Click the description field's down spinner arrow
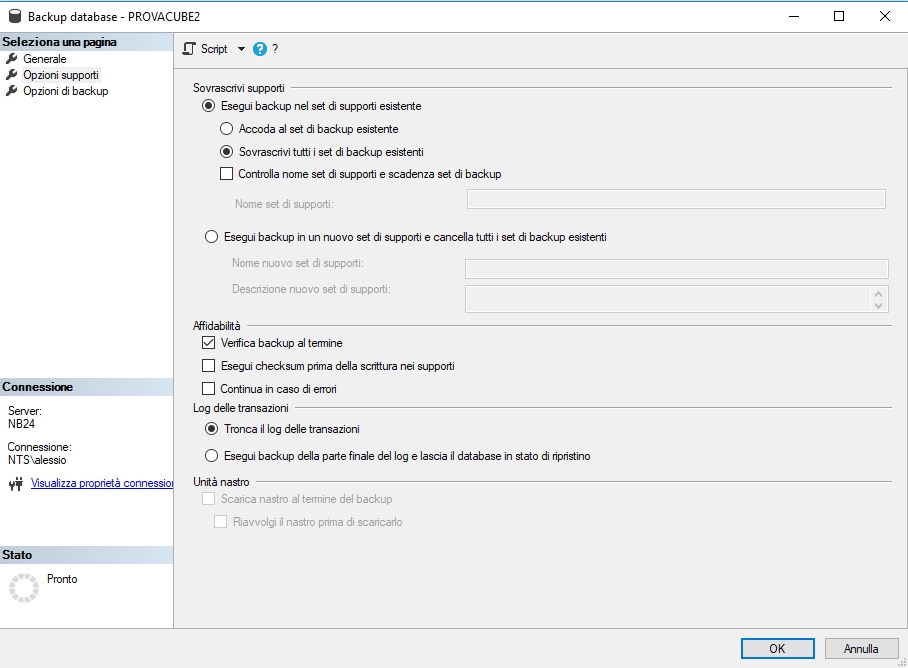The height and width of the screenshot is (668, 908). click(x=878, y=305)
